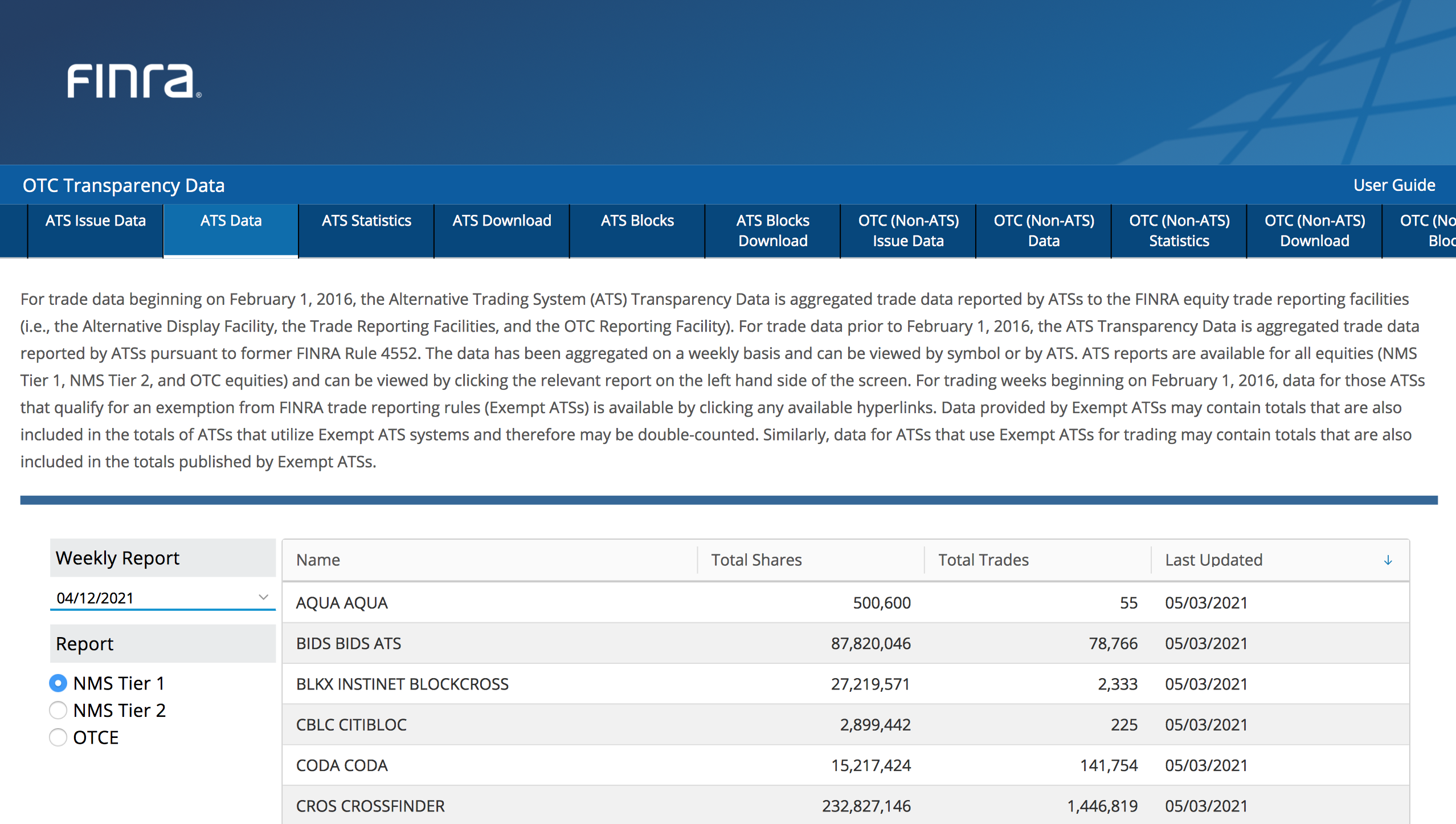The width and height of the screenshot is (1456, 824).
Task: Click total shares value 27,219,571
Action: point(871,684)
